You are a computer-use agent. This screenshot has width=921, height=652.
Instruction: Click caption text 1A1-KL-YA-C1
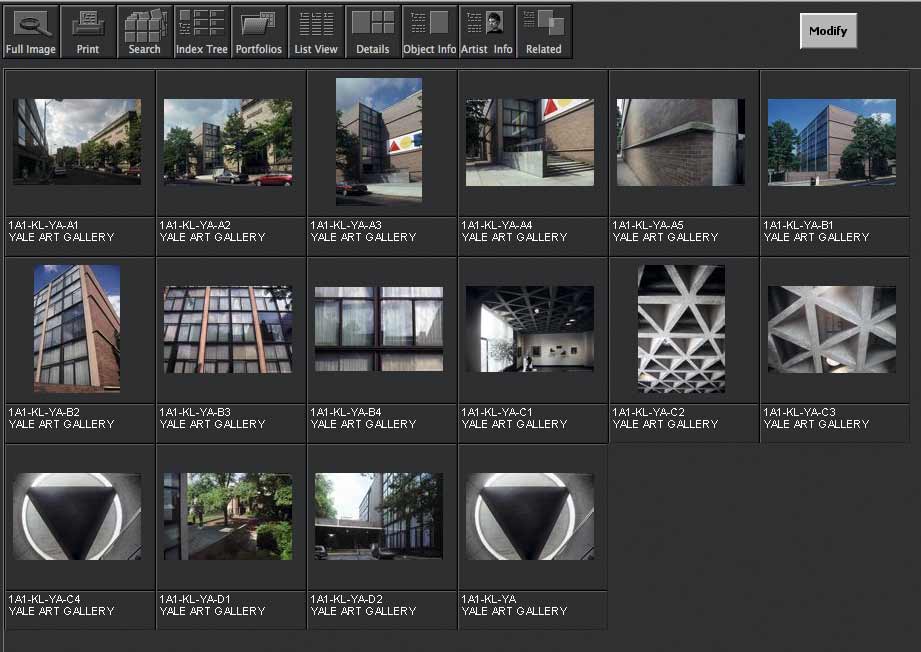pos(497,412)
